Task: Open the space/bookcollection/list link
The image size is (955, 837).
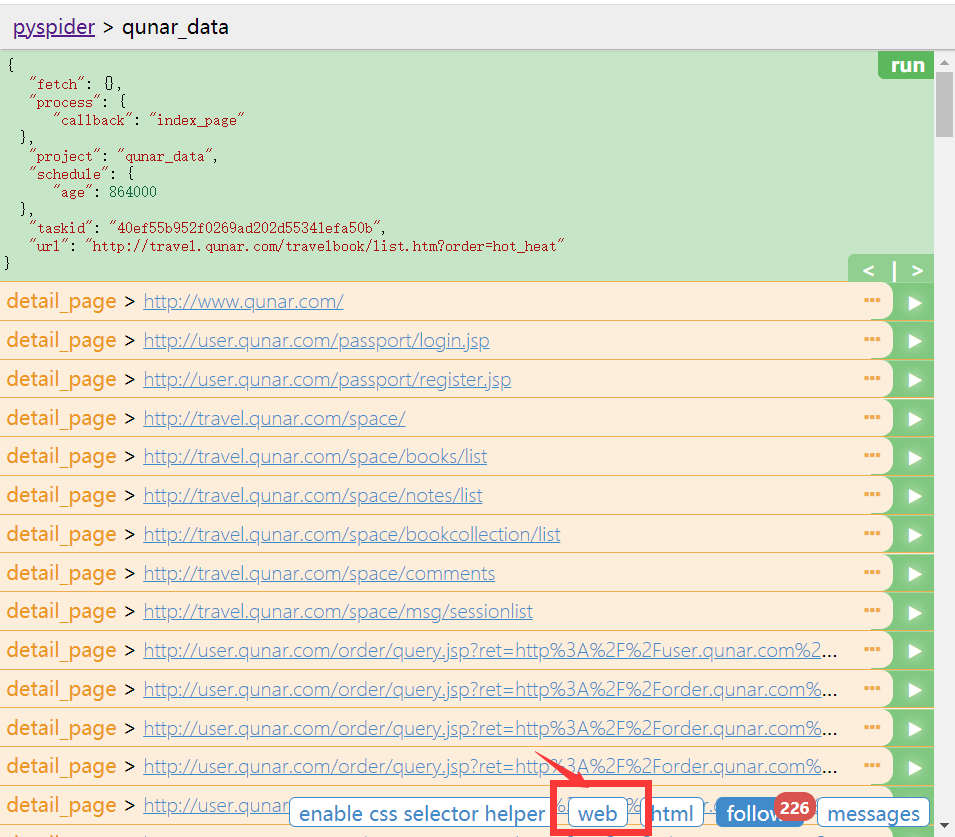Action: coord(352,534)
